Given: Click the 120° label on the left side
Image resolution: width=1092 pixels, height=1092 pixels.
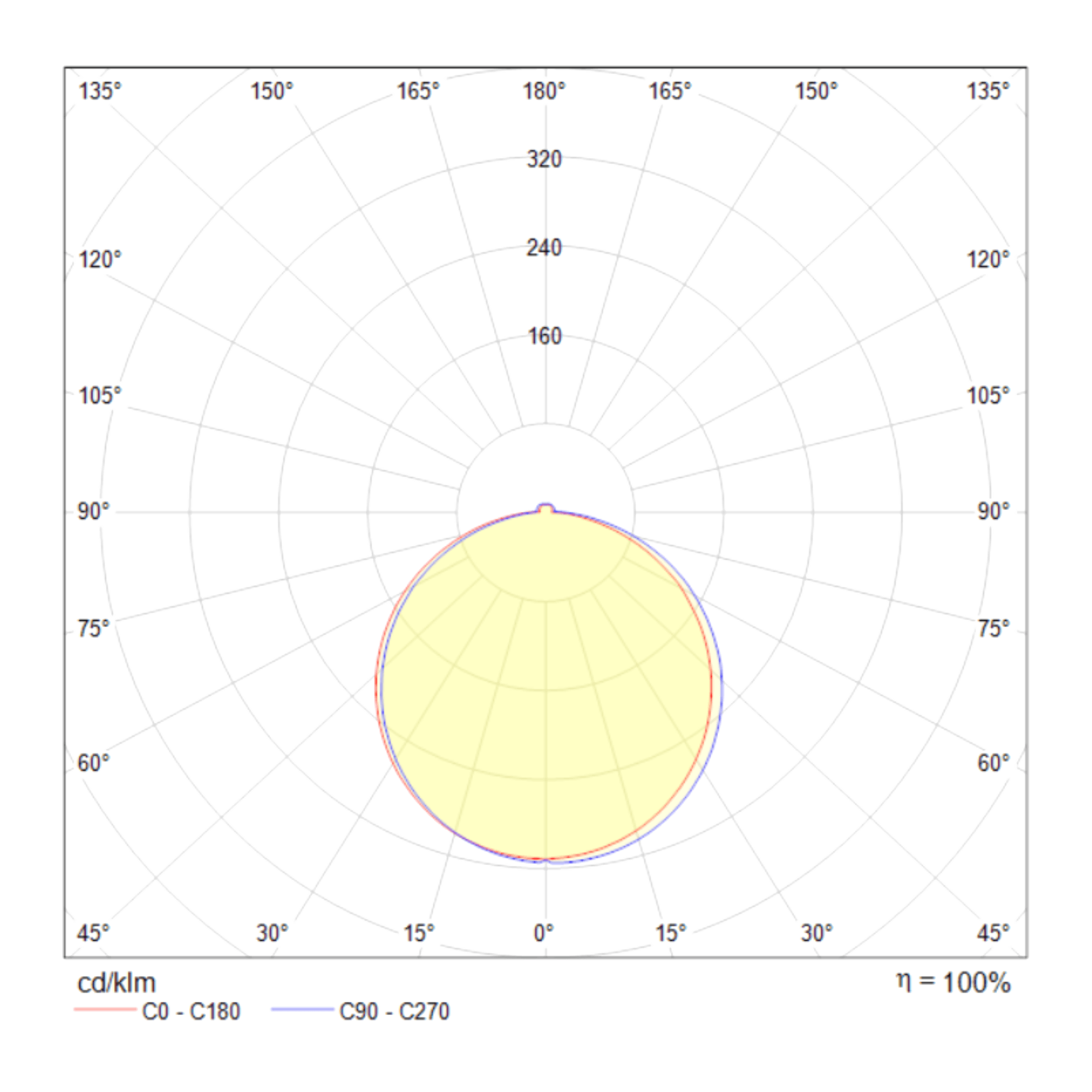Looking at the screenshot, I should point(99,260).
